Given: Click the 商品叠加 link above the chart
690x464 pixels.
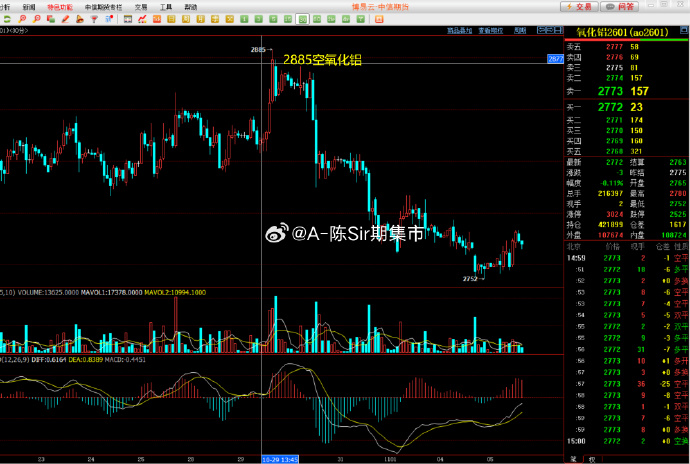Looking at the screenshot, I should pos(460,31).
